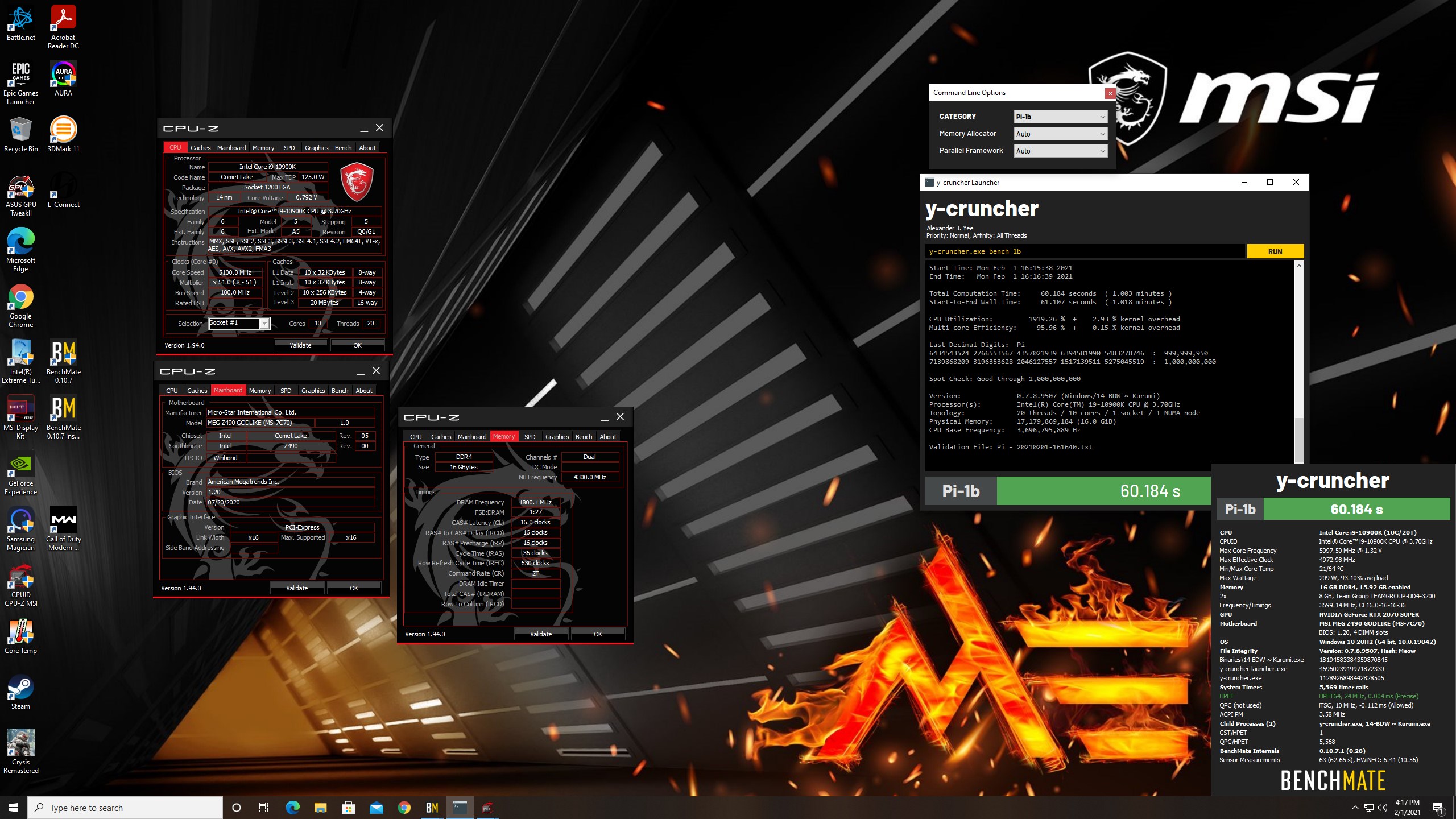Switch to CPU tab in Mainboard CPU-Z window

(x=172, y=391)
